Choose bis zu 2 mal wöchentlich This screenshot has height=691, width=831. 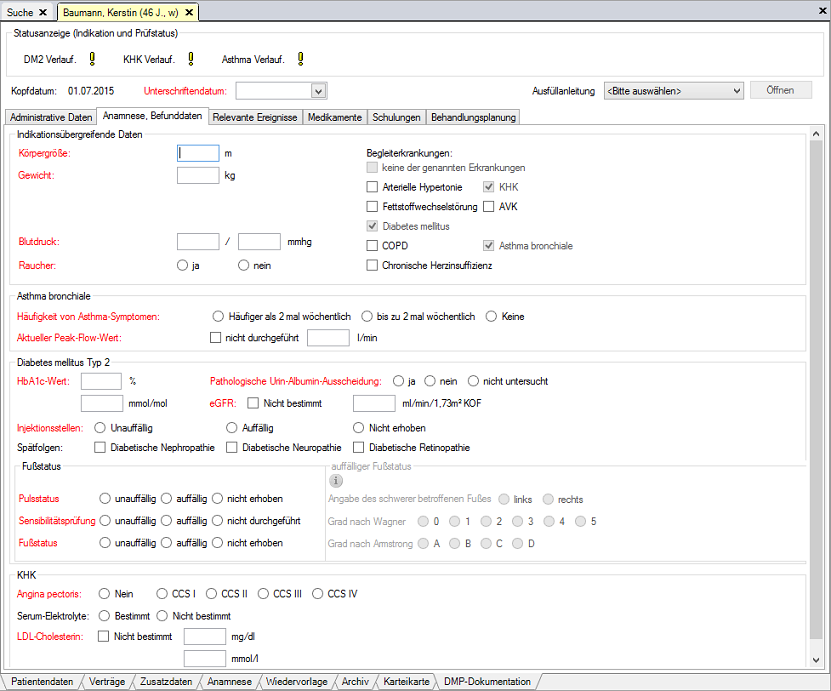point(367,316)
